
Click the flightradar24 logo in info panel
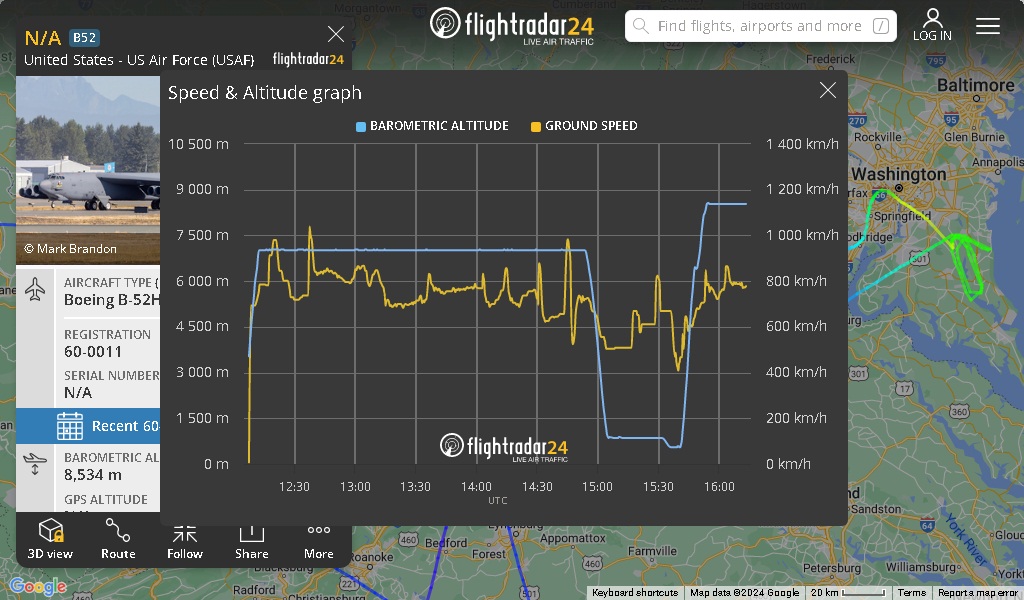(308, 59)
